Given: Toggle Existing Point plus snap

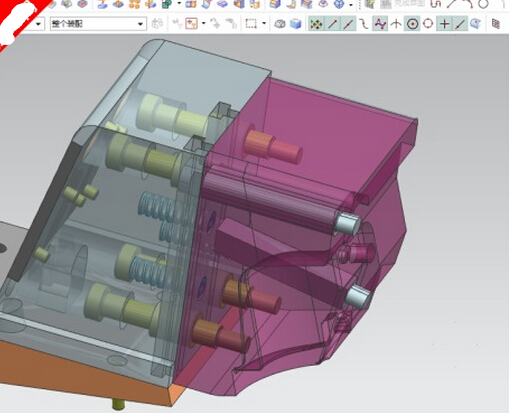Looking at the screenshot, I should point(444,24).
